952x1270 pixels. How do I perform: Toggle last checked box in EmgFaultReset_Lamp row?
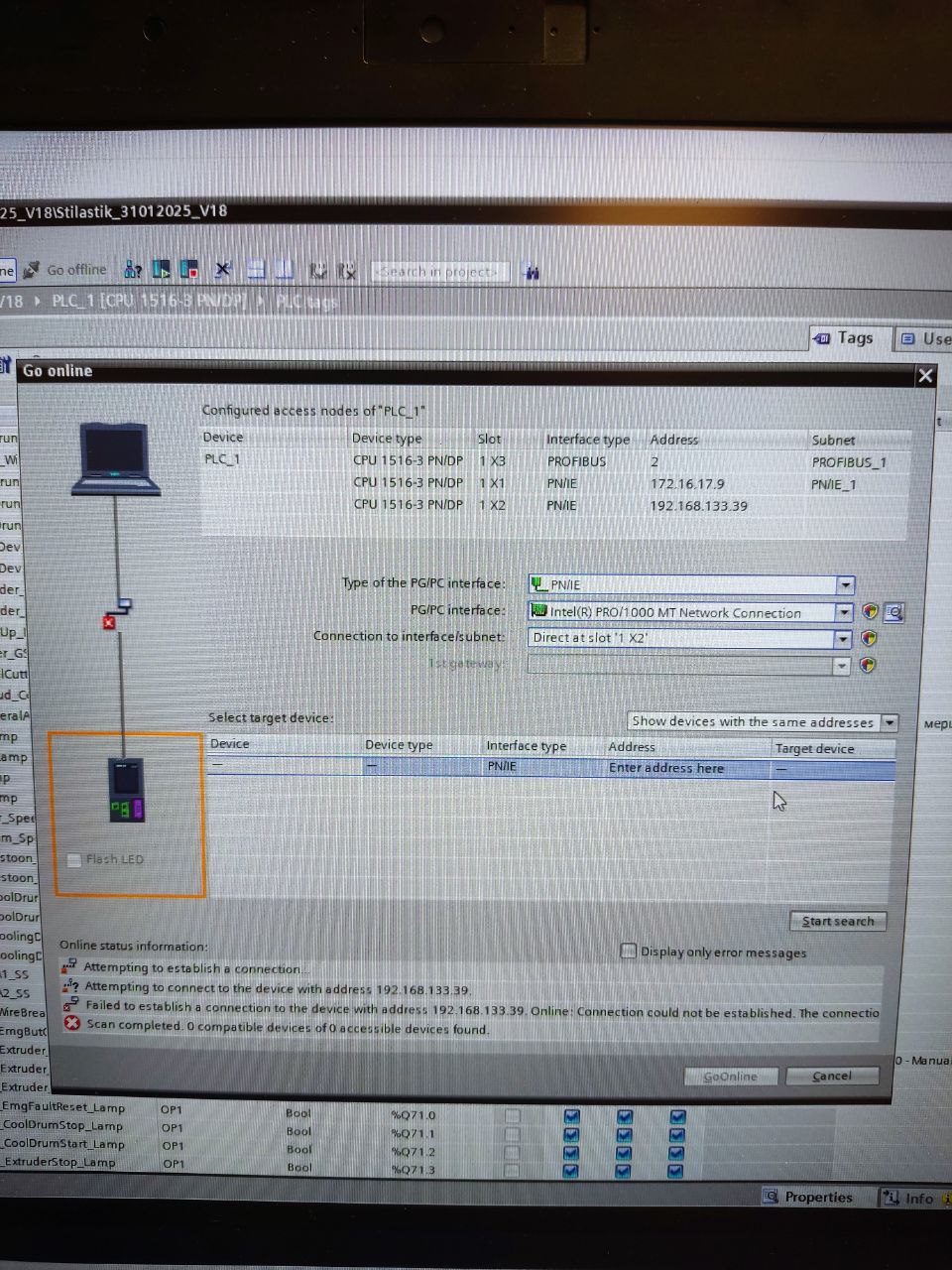677,1117
